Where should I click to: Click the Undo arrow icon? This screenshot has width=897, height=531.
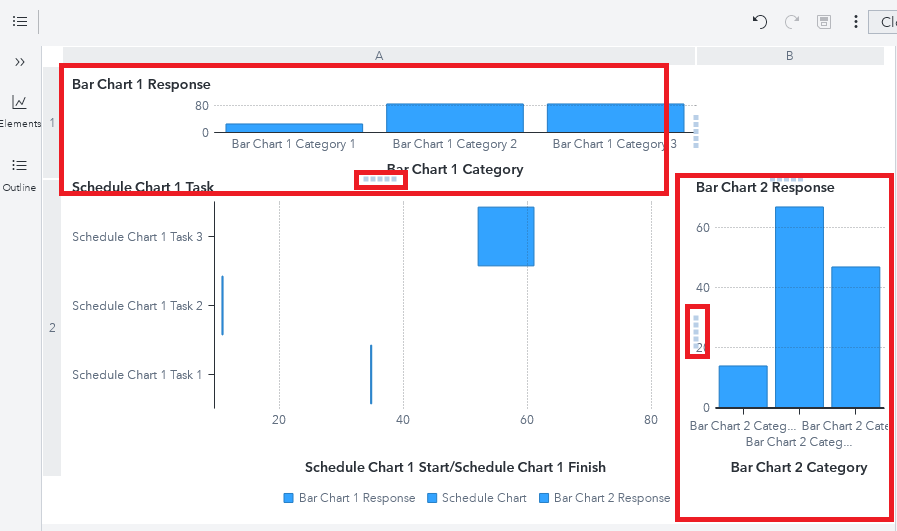(x=760, y=21)
